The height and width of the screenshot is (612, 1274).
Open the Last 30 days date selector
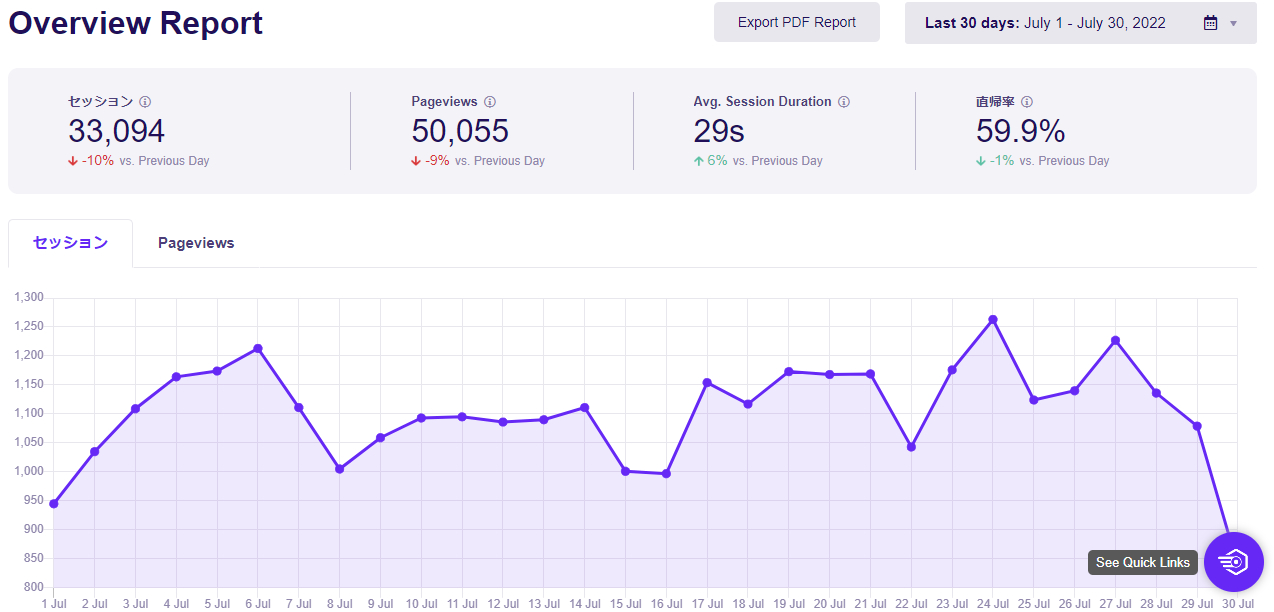click(1080, 23)
